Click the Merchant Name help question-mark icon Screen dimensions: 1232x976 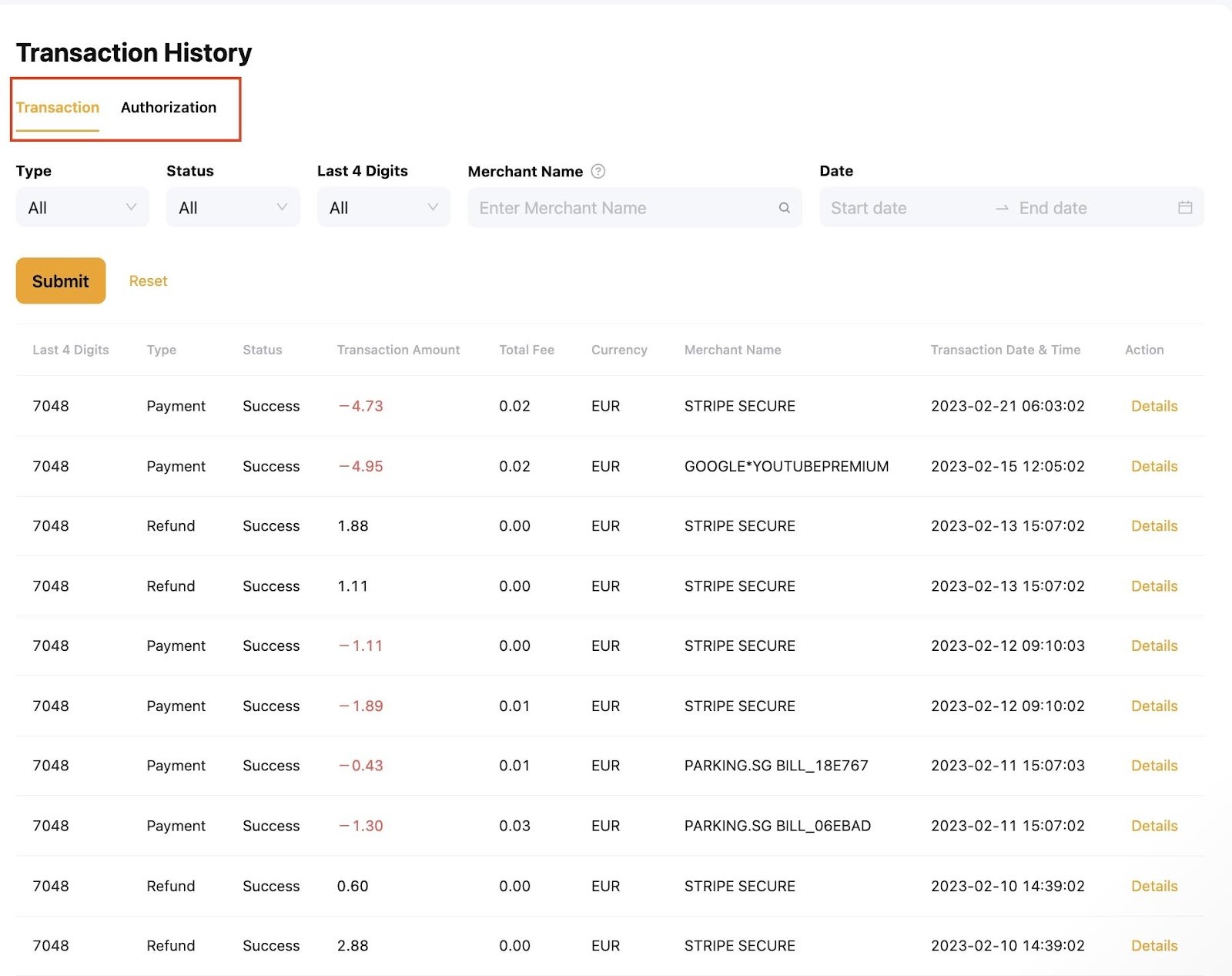pyautogui.click(x=598, y=171)
